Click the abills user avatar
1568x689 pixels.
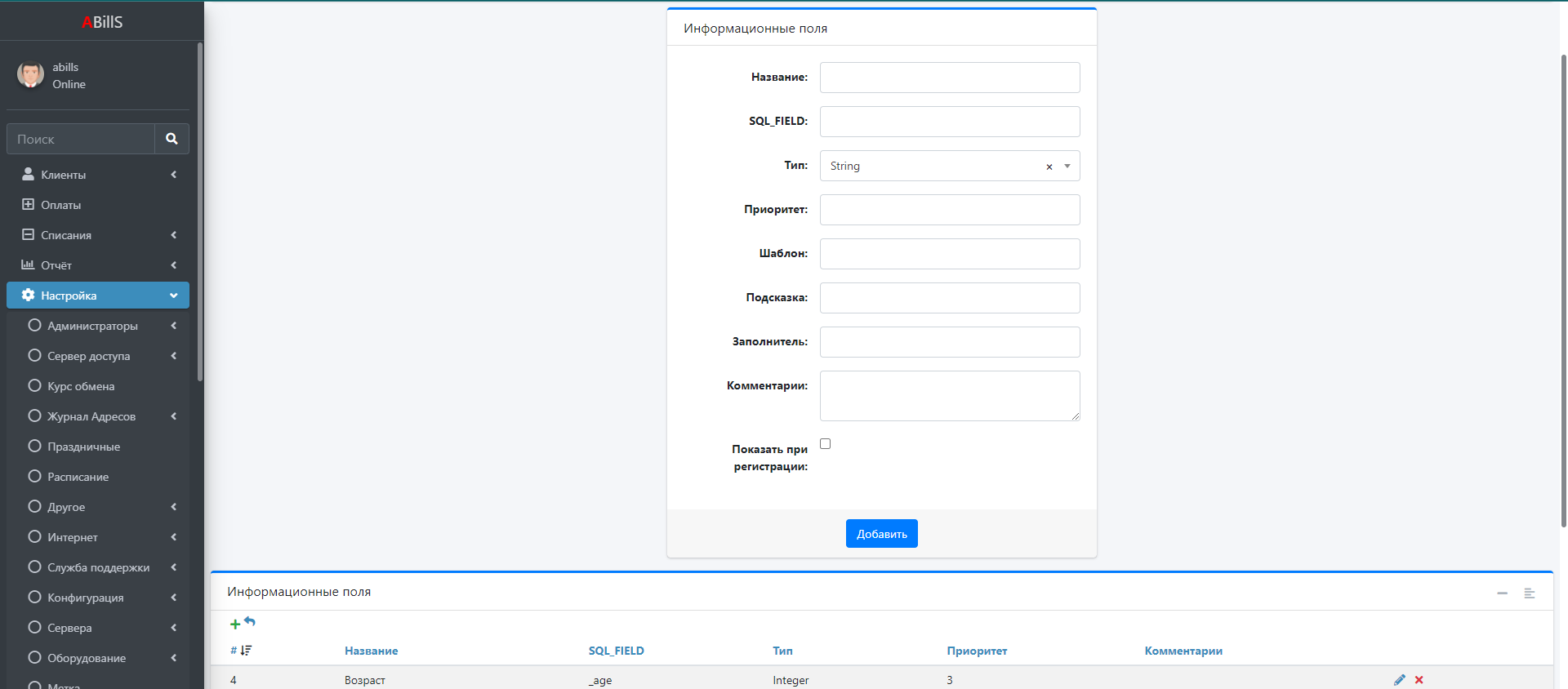(31, 75)
